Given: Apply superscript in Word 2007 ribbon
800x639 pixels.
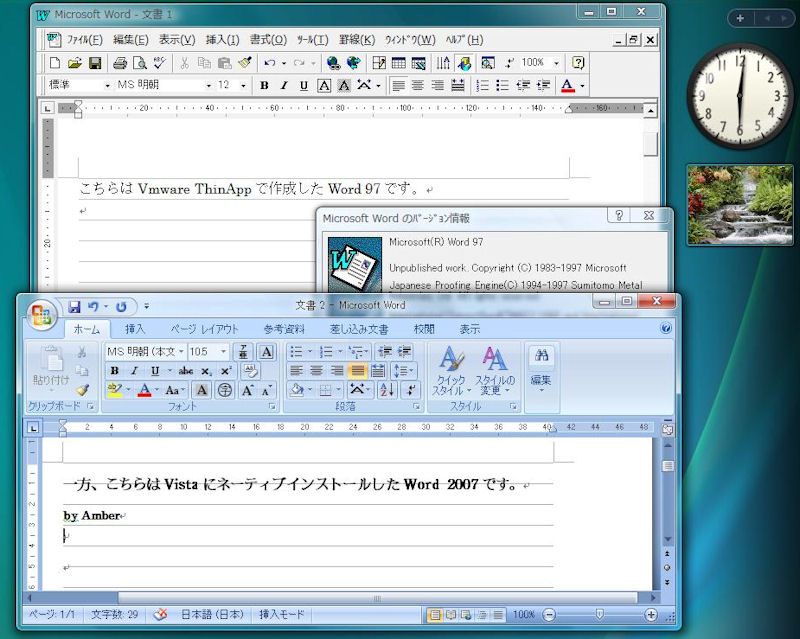Looking at the screenshot, I should pos(226,371).
